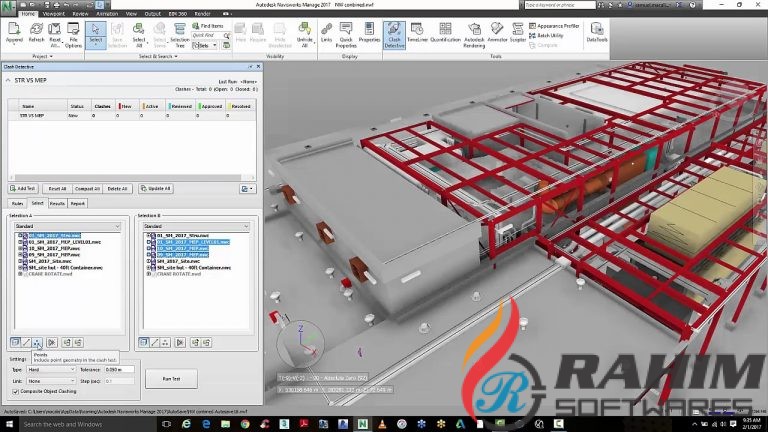Open DataTools from the ribbon
The width and height of the screenshot is (768, 432).
[596, 34]
